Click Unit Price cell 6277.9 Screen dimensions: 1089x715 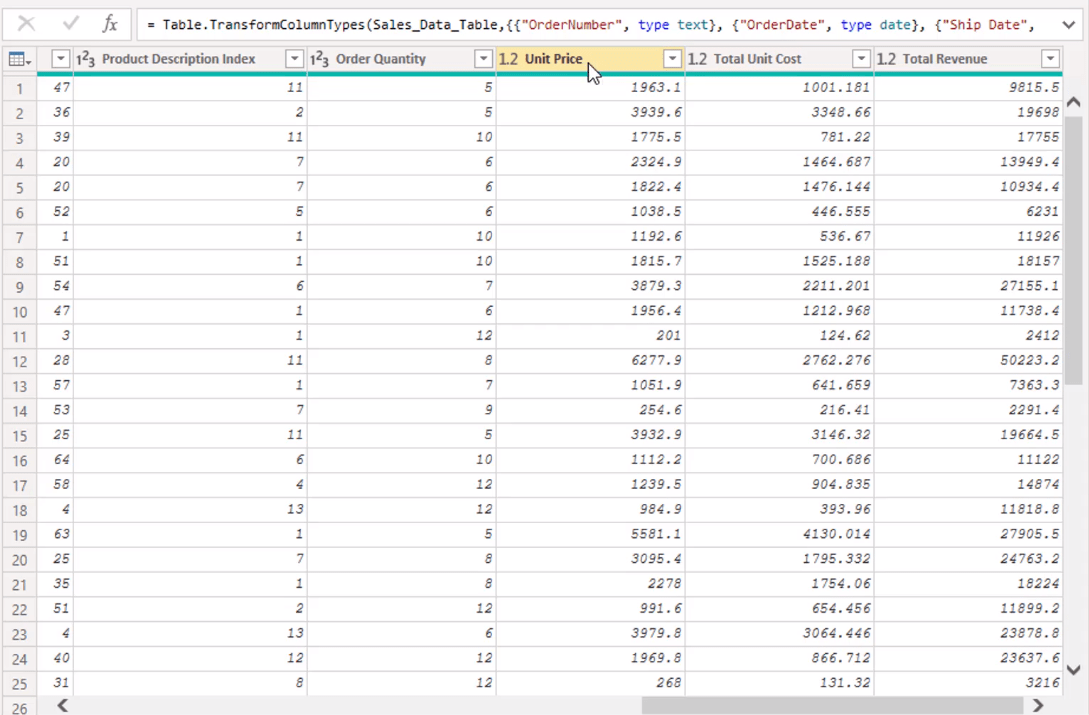coord(590,361)
